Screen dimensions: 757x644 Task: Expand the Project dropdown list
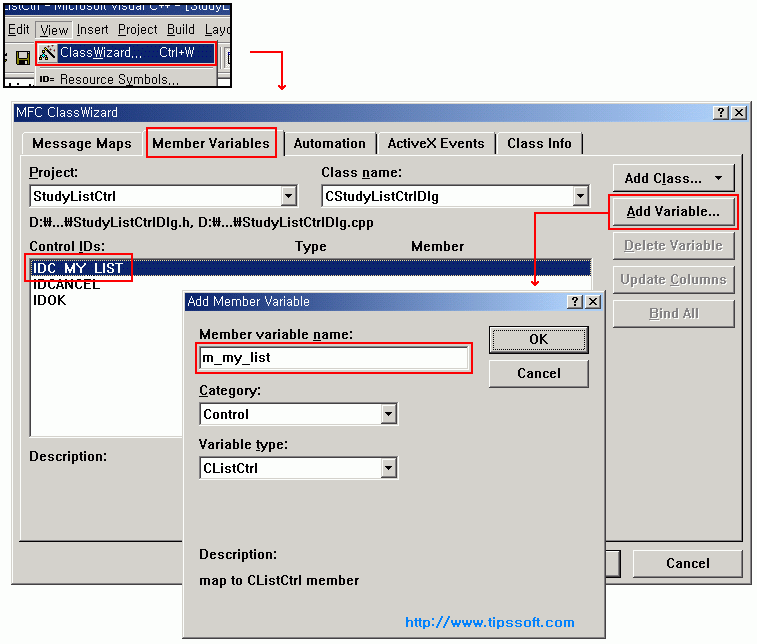point(288,197)
